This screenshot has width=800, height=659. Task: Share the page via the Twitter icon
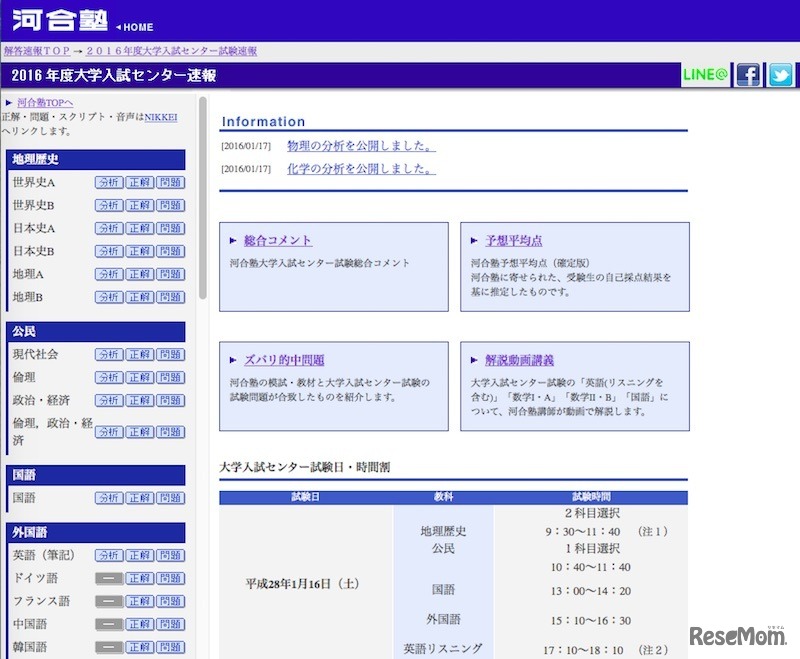[781, 75]
